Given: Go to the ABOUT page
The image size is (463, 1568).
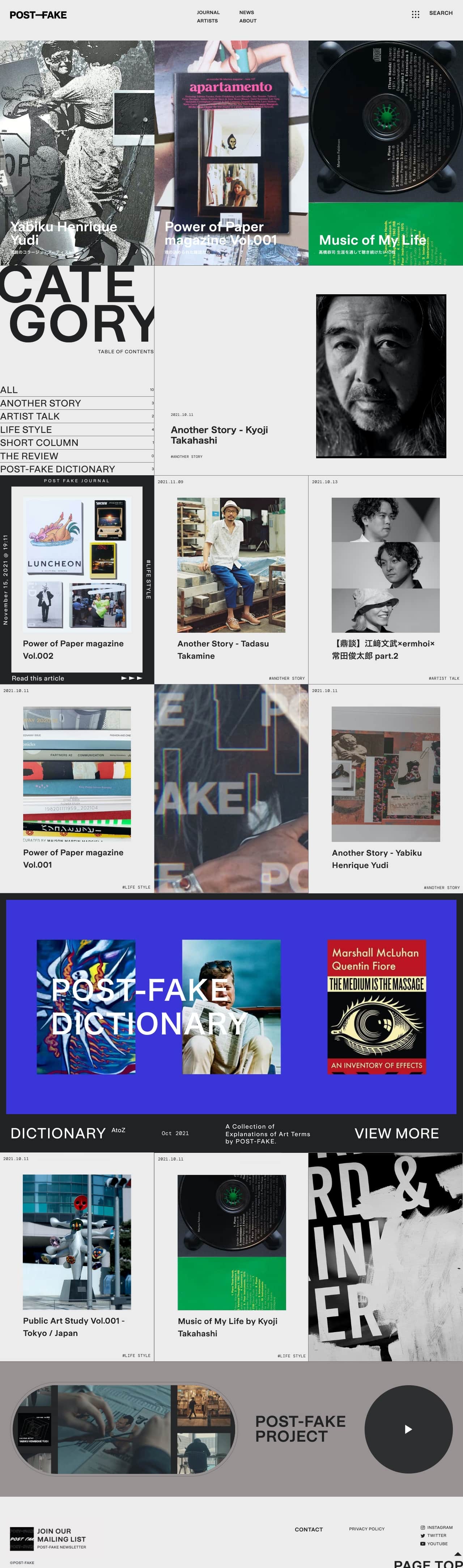Looking at the screenshot, I should pos(248,21).
